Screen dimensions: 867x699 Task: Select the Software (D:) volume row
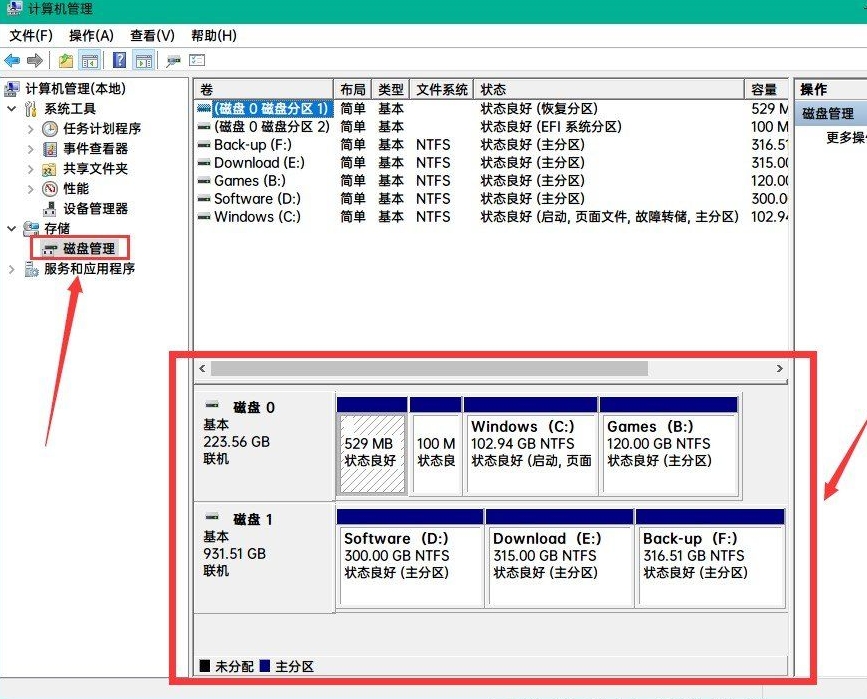(491, 199)
